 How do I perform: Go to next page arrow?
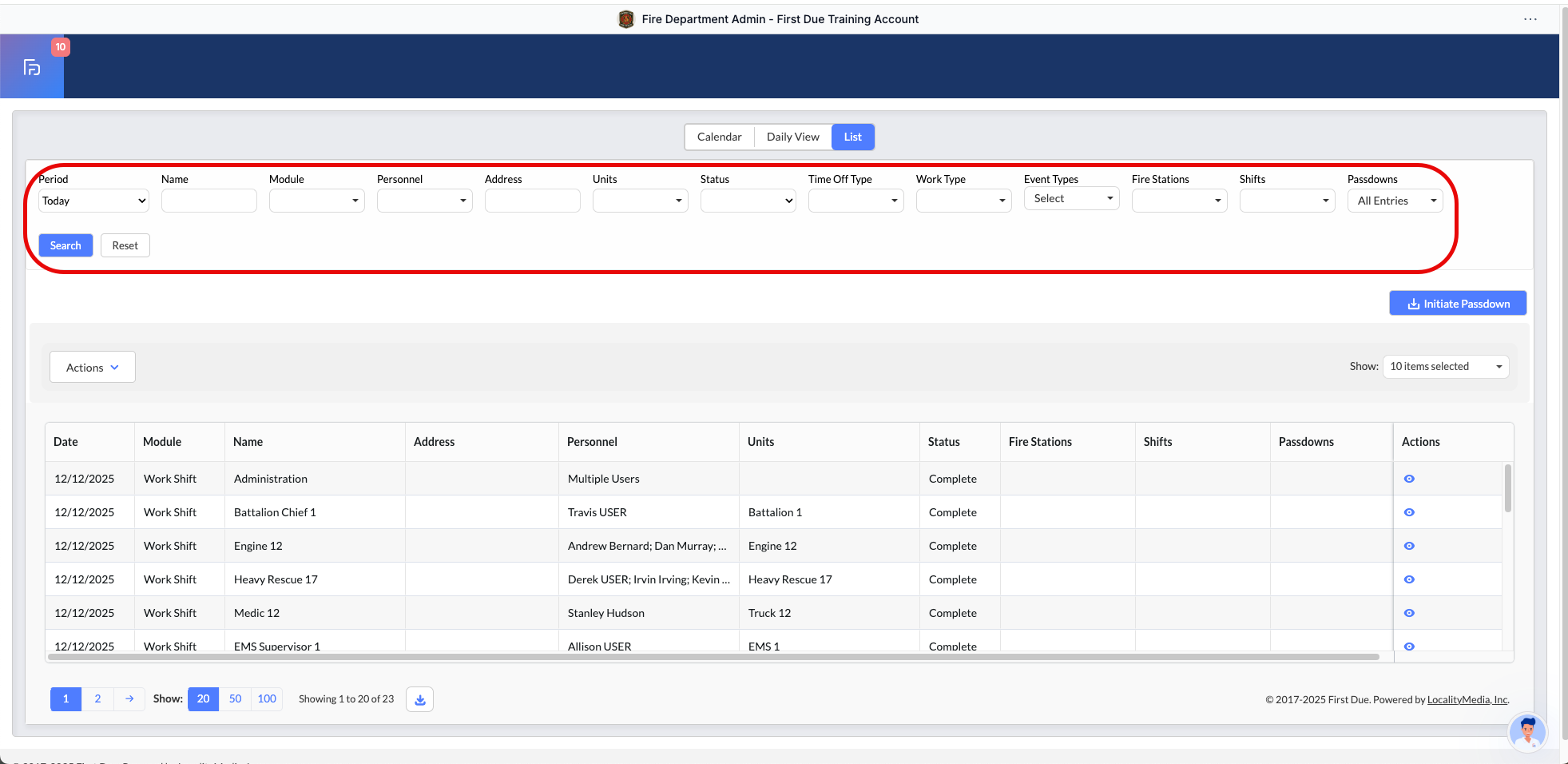click(129, 699)
